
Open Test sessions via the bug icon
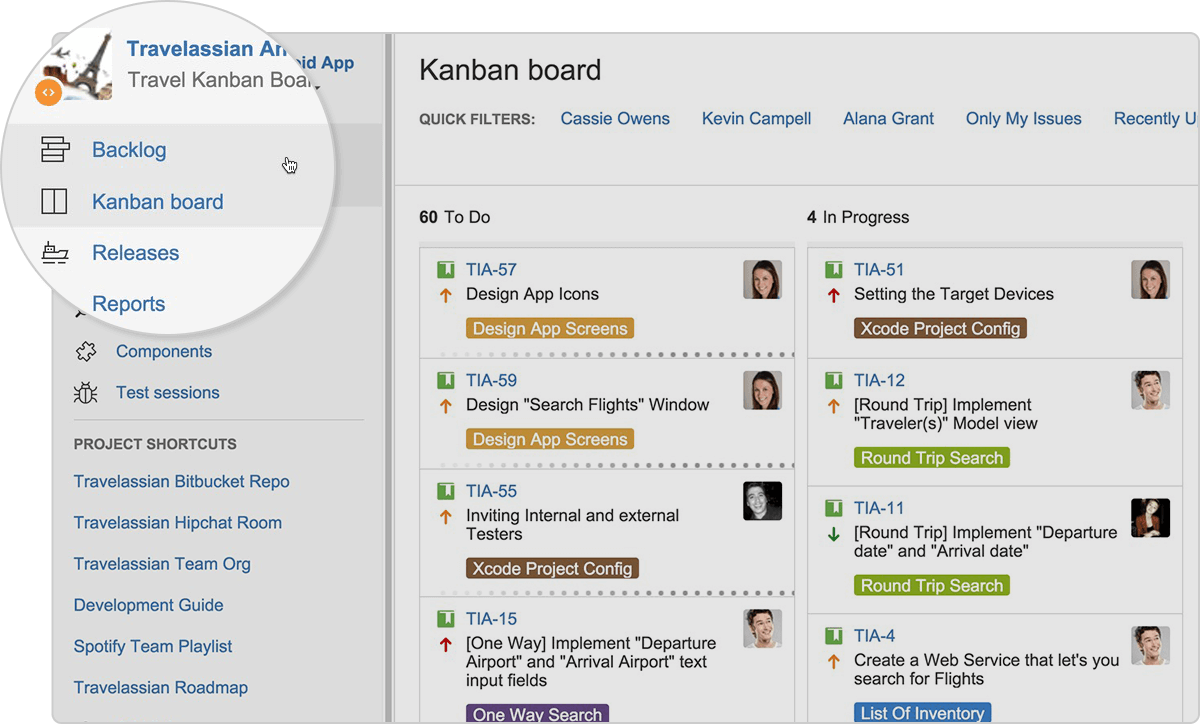click(86, 392)
